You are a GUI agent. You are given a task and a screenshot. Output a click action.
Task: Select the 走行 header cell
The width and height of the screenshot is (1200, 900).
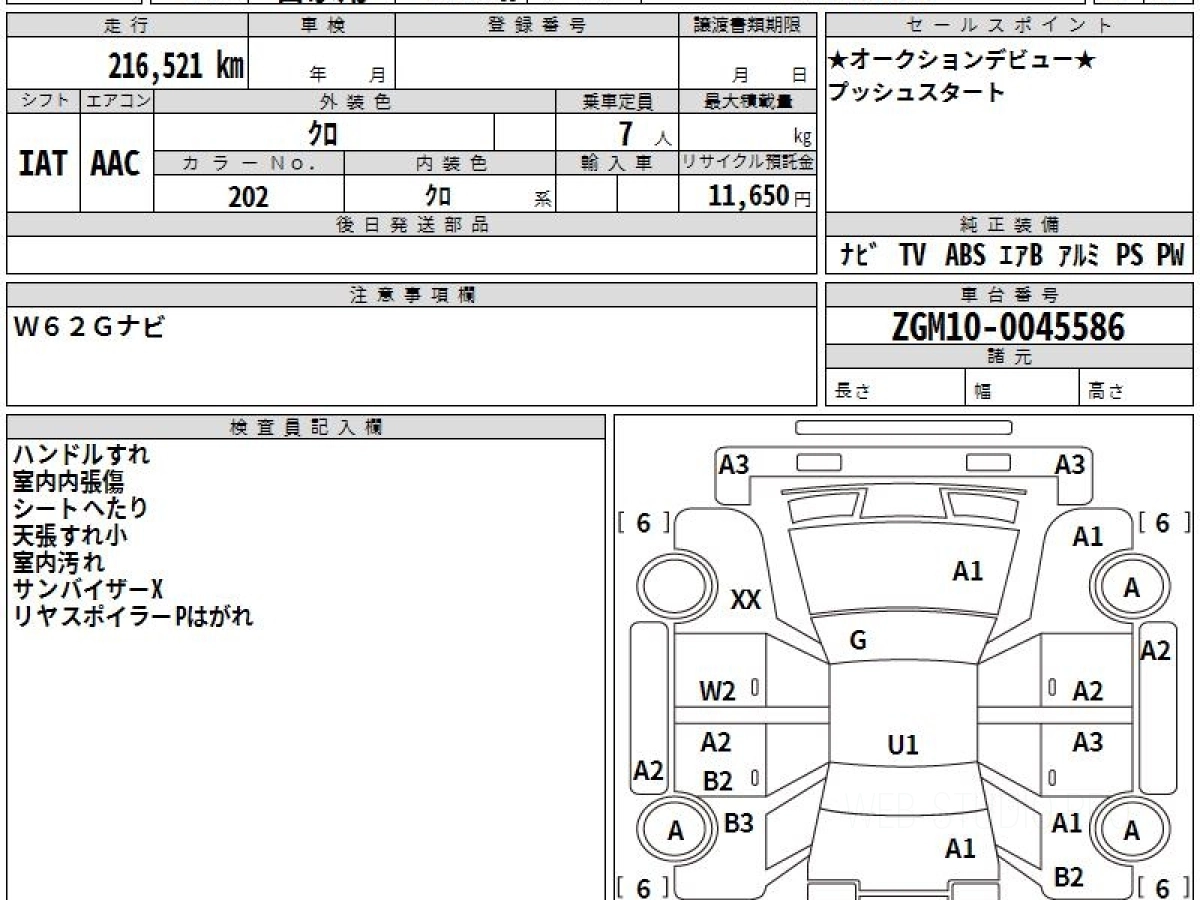pos(127,26)
